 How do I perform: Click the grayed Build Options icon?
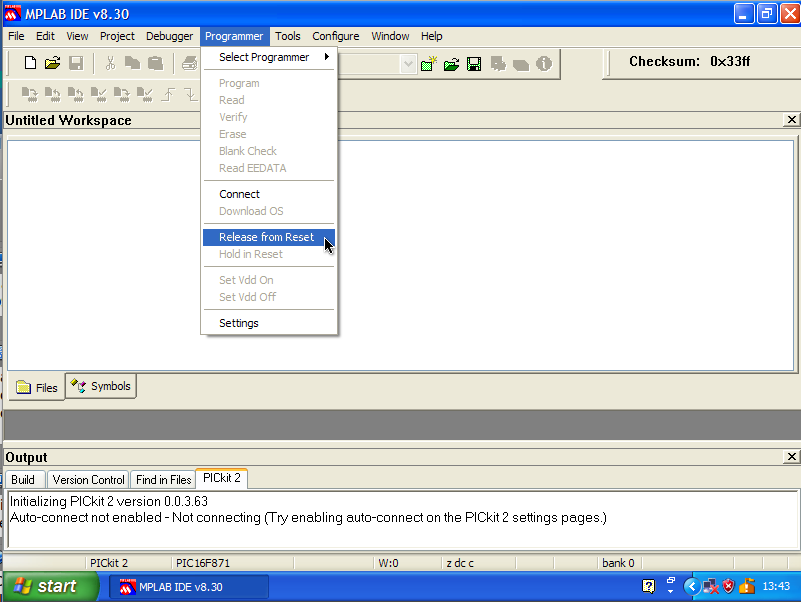pos(498,64)
